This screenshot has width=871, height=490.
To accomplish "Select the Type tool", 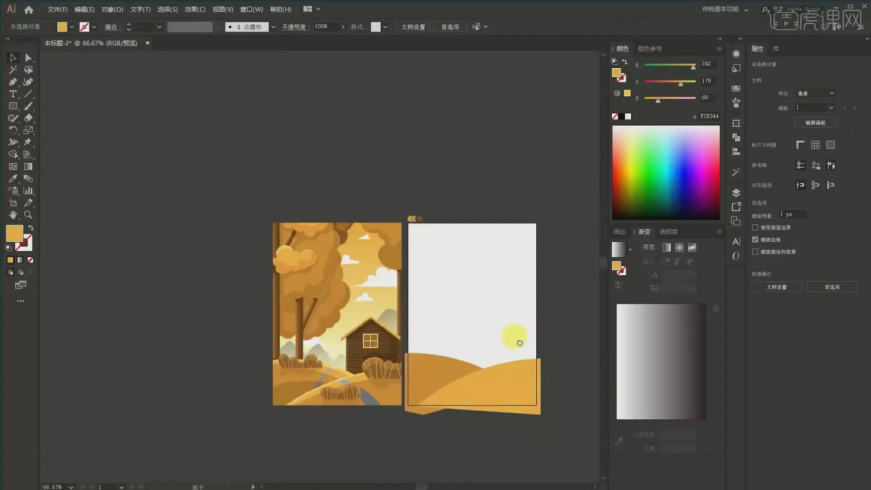I will [x=13, y=94].
